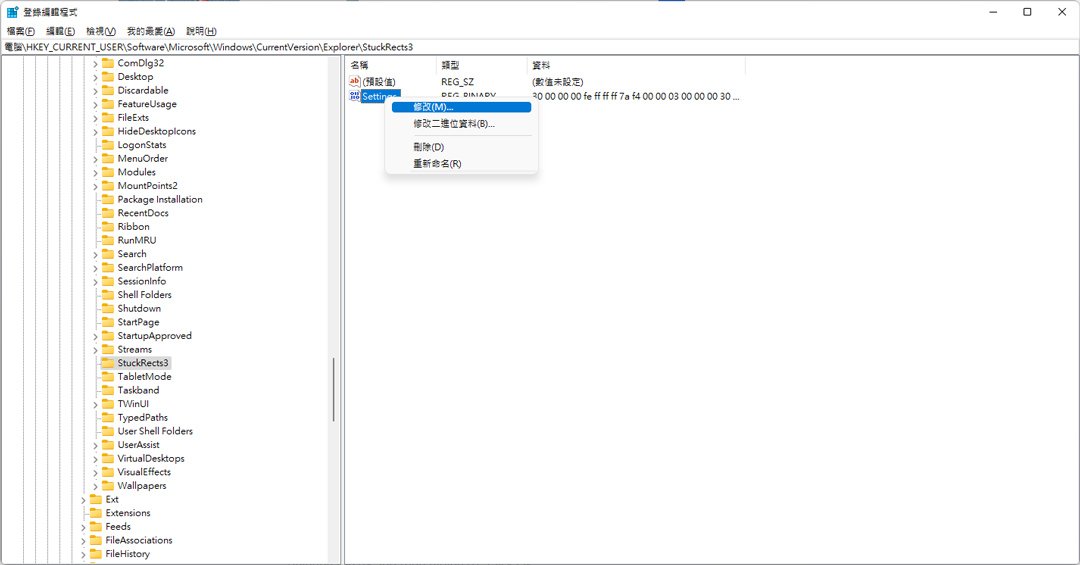The width and height of the screenshot is (1080, 565).
Task: Click the StuckRects3 folder icon
Action: click(107, 363)
